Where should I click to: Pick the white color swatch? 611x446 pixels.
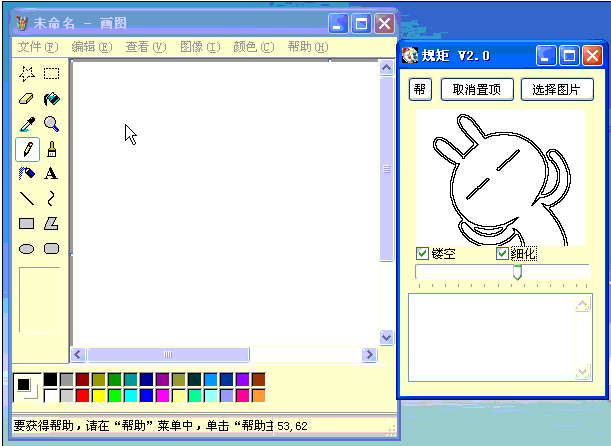pos(50,396)
